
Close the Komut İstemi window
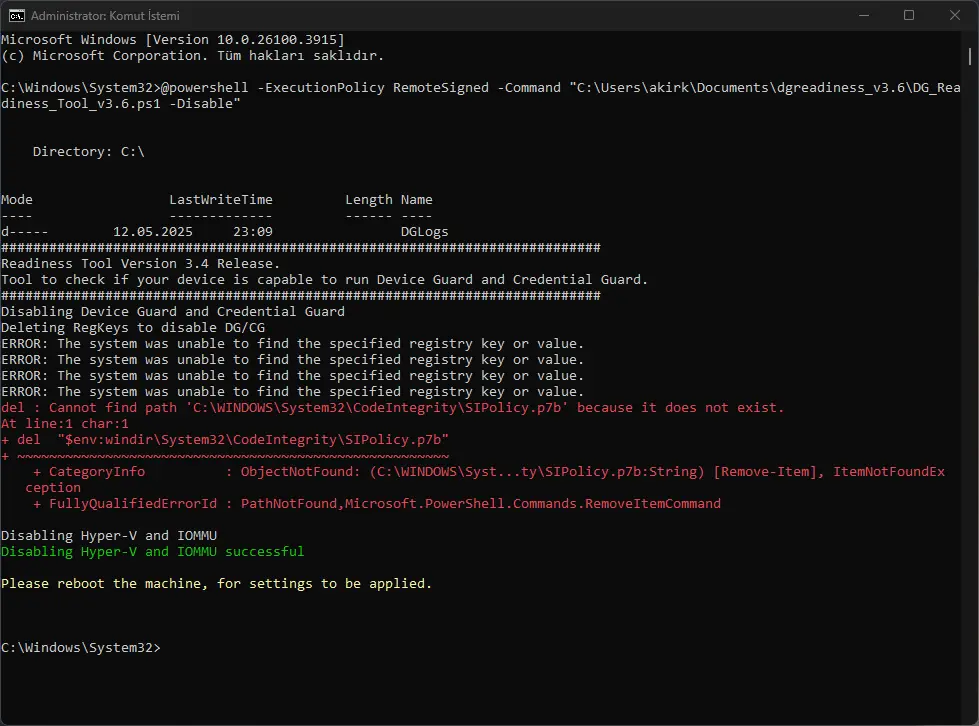955,16
